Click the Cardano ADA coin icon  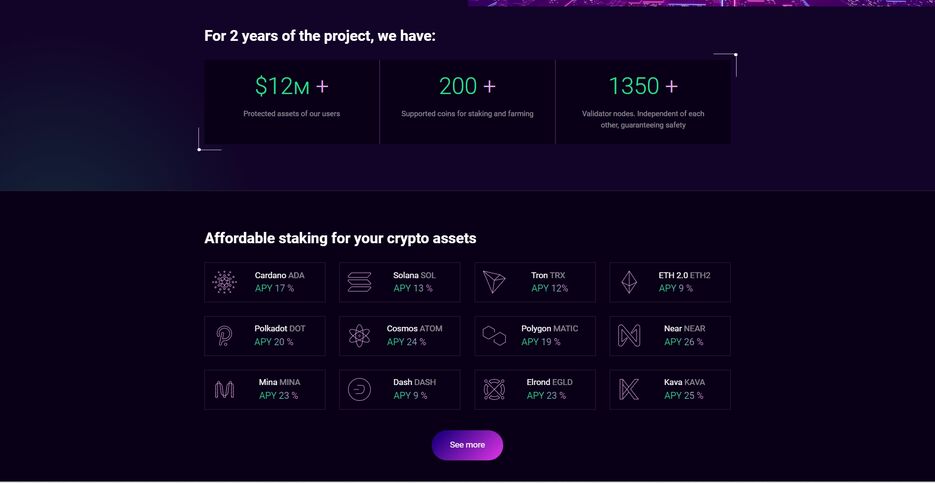tap(225, 283)
